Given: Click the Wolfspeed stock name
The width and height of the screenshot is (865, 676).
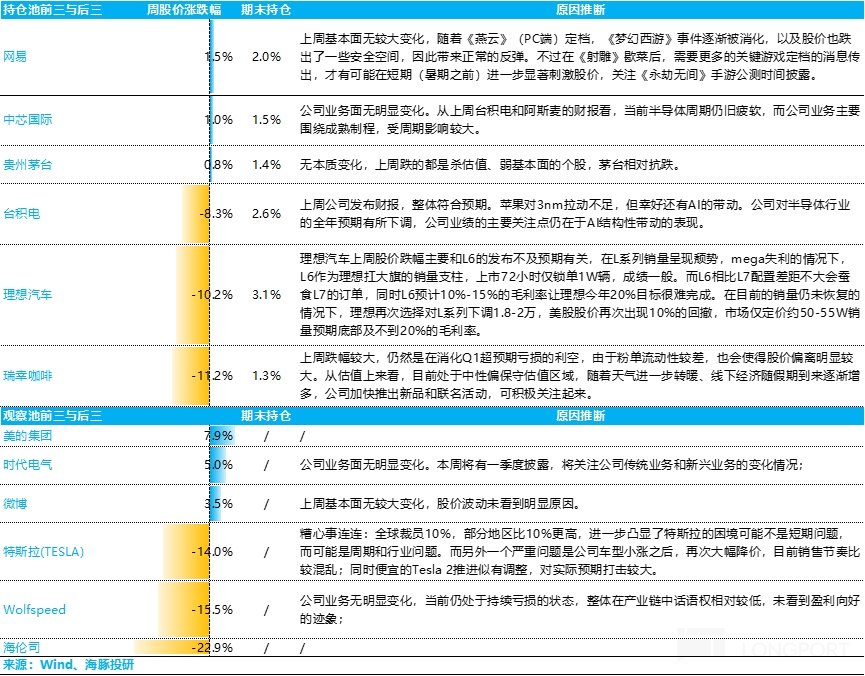Looking at the screenshot, I should click(34, 610).
